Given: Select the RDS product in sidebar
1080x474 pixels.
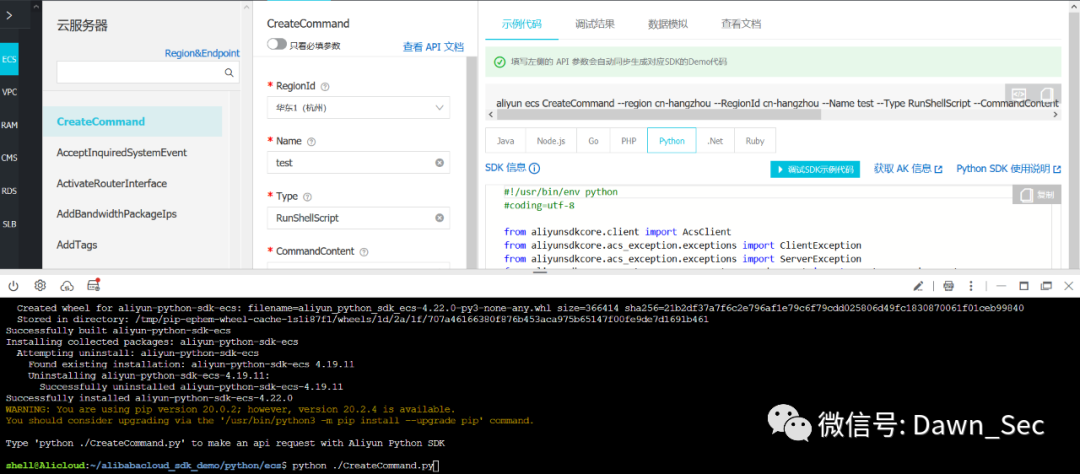Looking at the screenshot, I should pyautogui.click(x=10, y=191).
